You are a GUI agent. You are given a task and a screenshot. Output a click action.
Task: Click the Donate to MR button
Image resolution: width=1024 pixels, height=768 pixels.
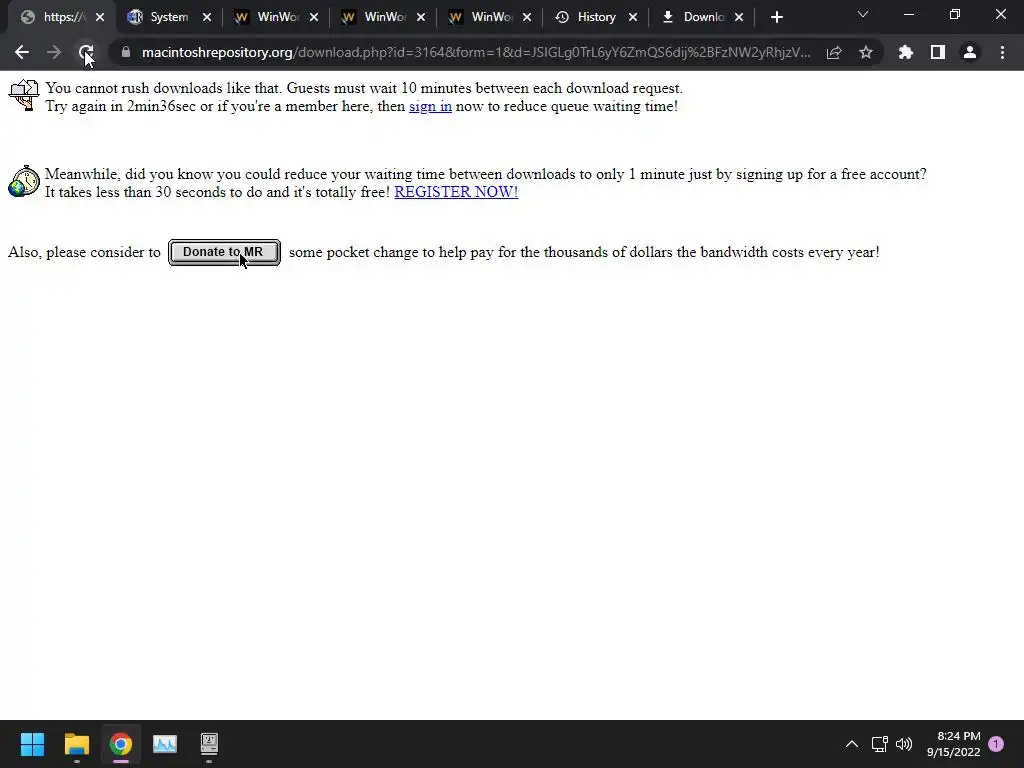point(224,253)
